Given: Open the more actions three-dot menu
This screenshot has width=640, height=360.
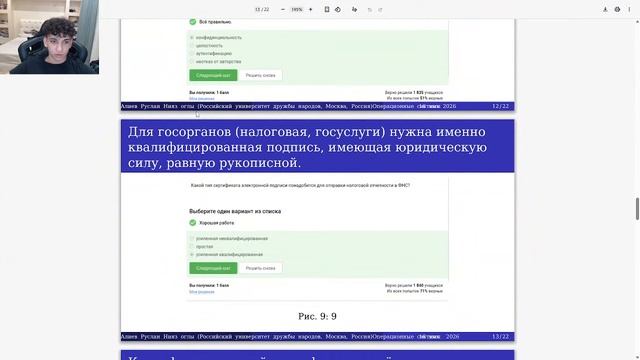Looking at the screenshot, I should (x=629, y=9).
